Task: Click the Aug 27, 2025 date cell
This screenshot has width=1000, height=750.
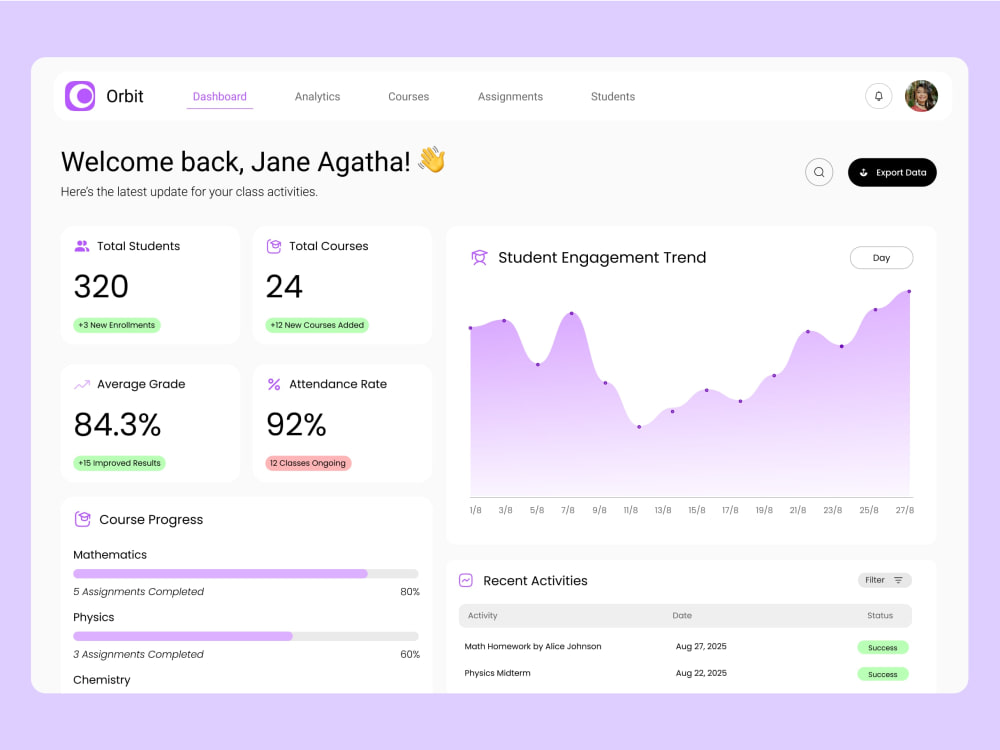Action: point(701,646)
